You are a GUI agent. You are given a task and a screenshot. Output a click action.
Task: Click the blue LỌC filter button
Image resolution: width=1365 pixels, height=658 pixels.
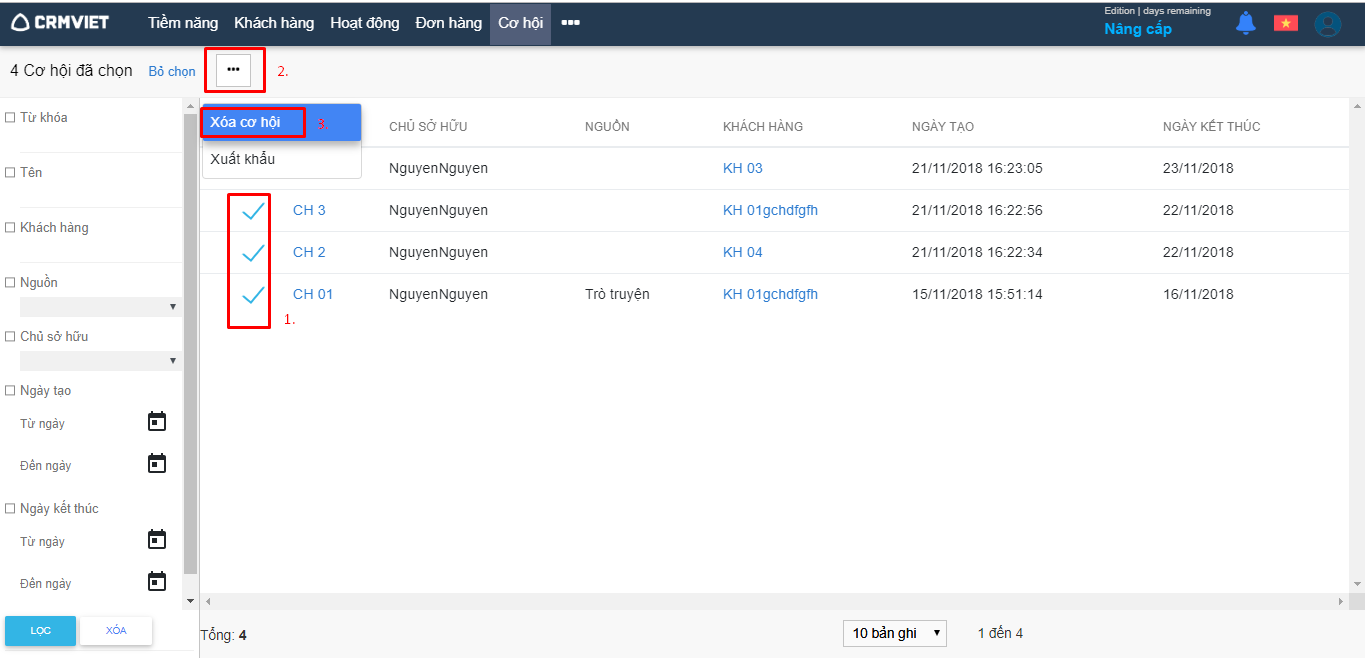pyautogui.click(x=40, y=631)
